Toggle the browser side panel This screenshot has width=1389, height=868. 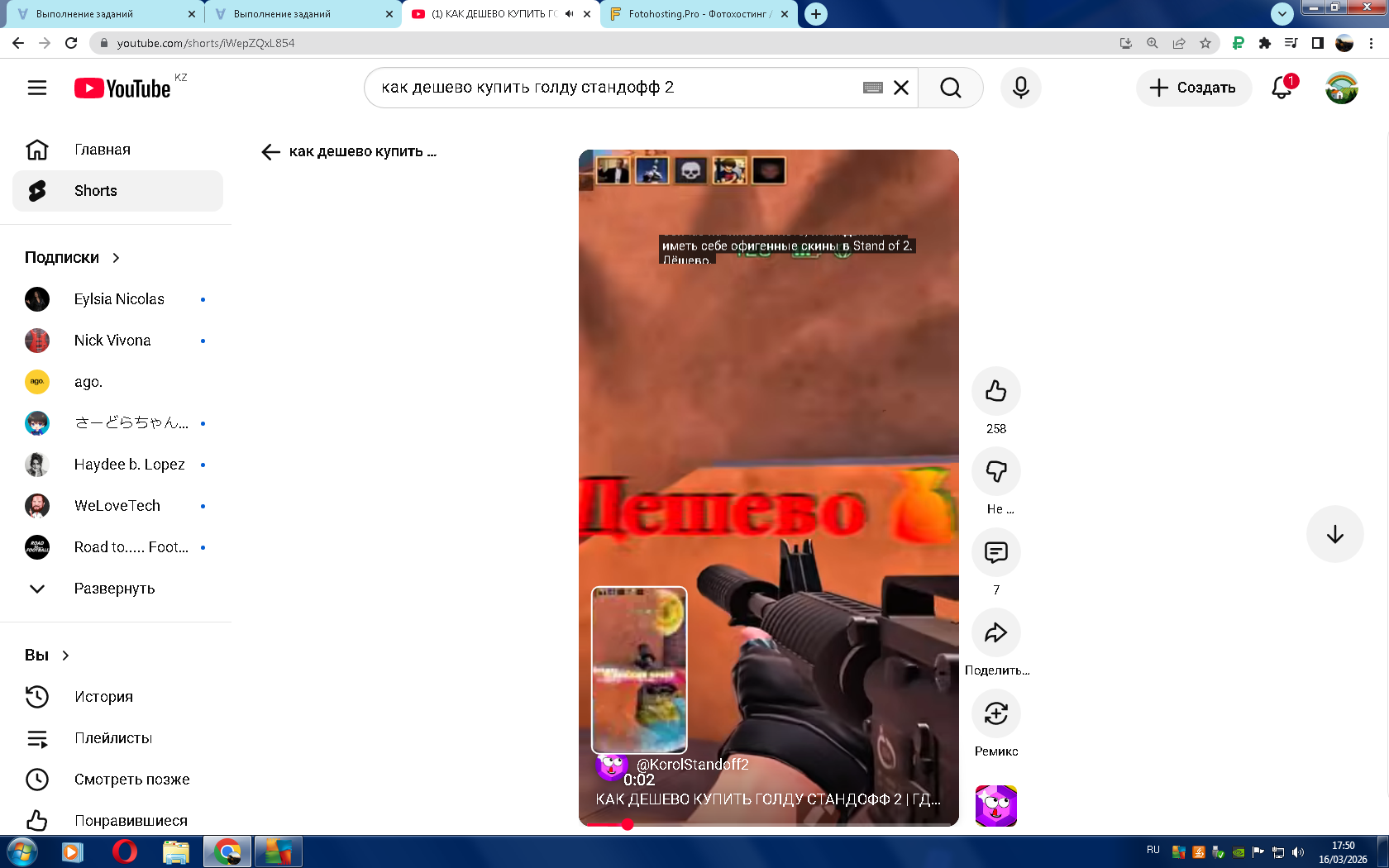(x=1318, y=43)
